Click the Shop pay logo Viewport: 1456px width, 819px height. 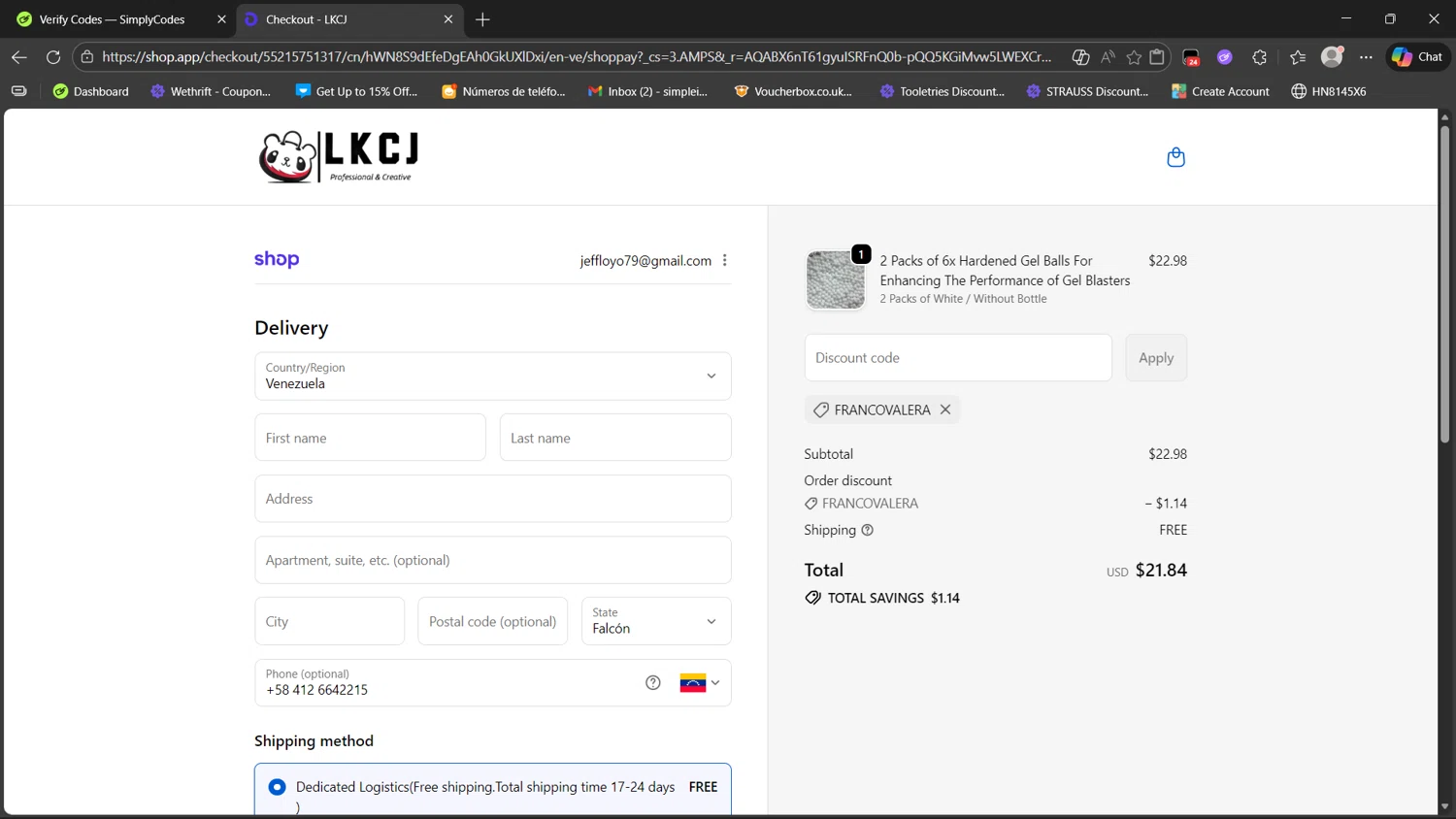277,259
